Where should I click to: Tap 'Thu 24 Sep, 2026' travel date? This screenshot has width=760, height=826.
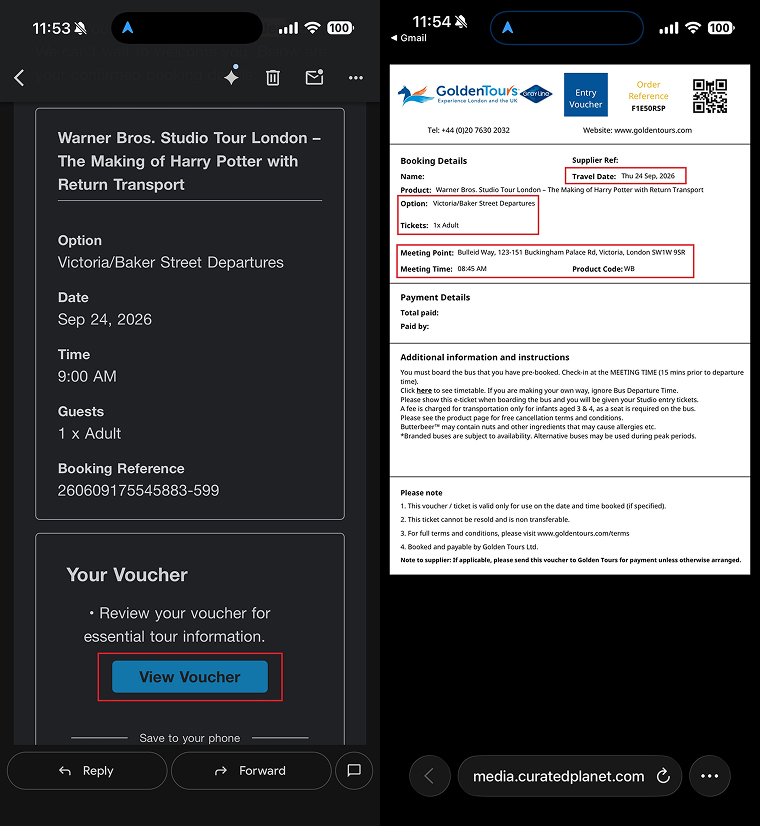click(648, 176)
